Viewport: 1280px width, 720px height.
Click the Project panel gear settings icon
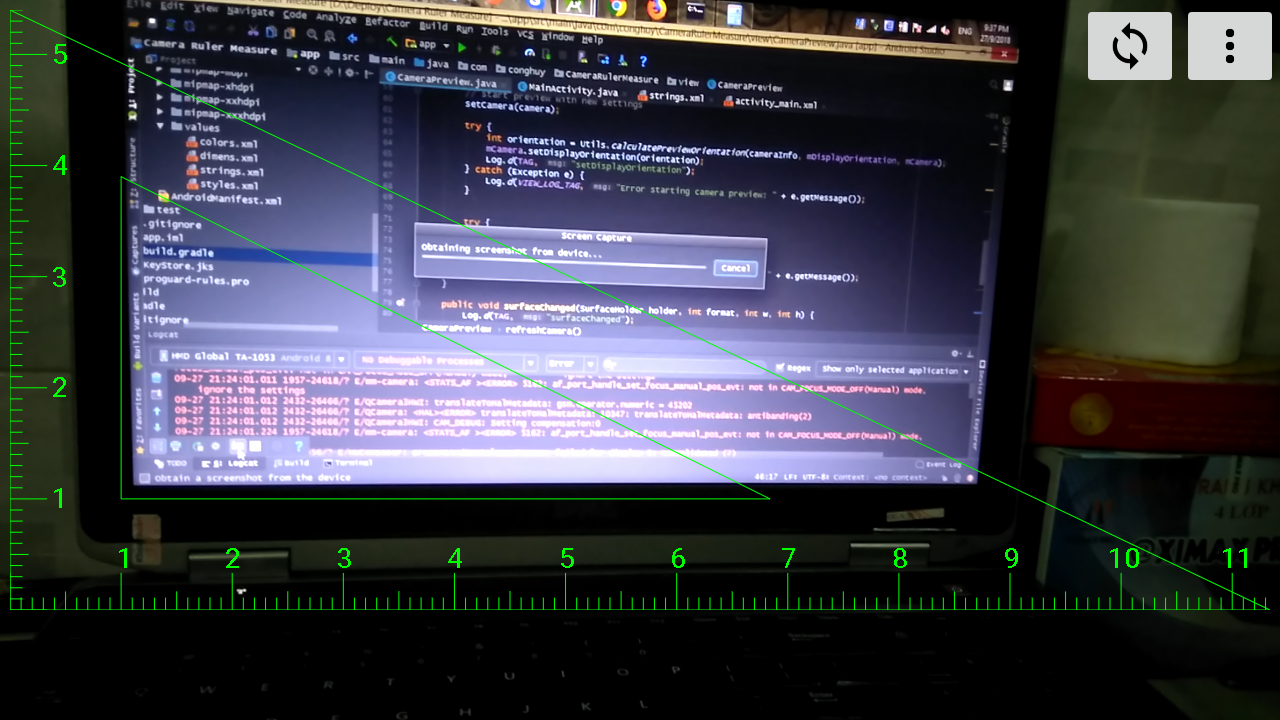click(x=349, y=72)
